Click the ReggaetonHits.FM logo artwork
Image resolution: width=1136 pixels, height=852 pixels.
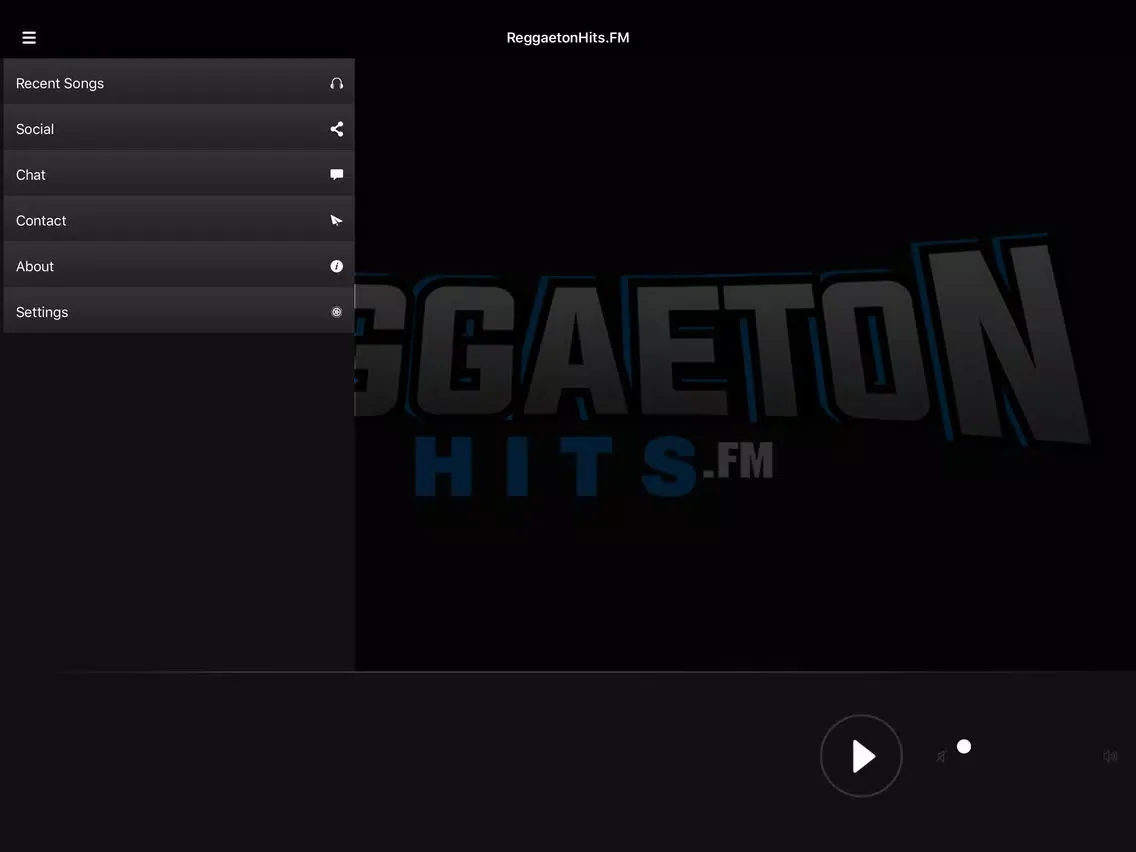(723, 366)
